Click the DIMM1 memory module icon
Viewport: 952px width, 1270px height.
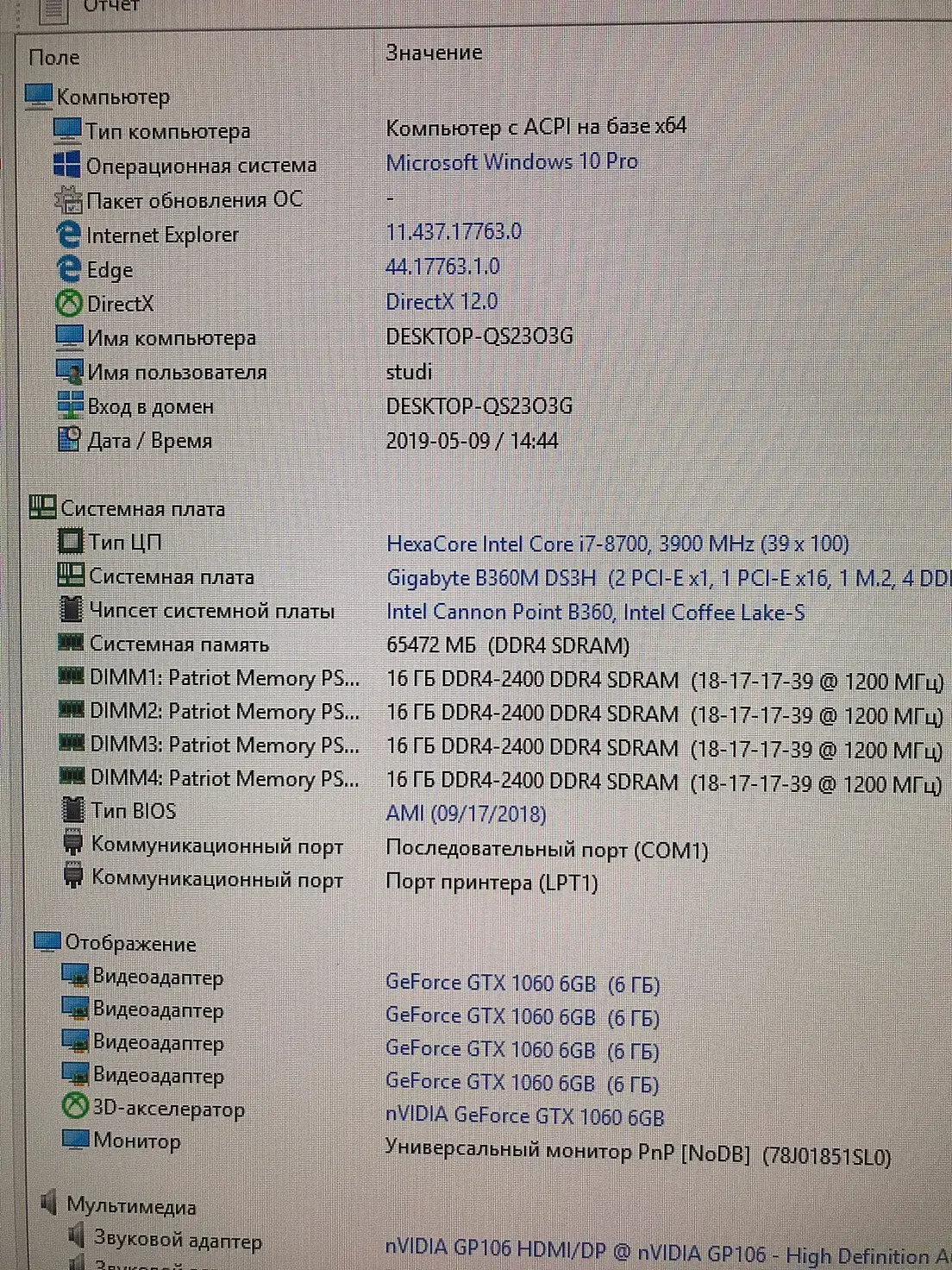coord(72,676)
